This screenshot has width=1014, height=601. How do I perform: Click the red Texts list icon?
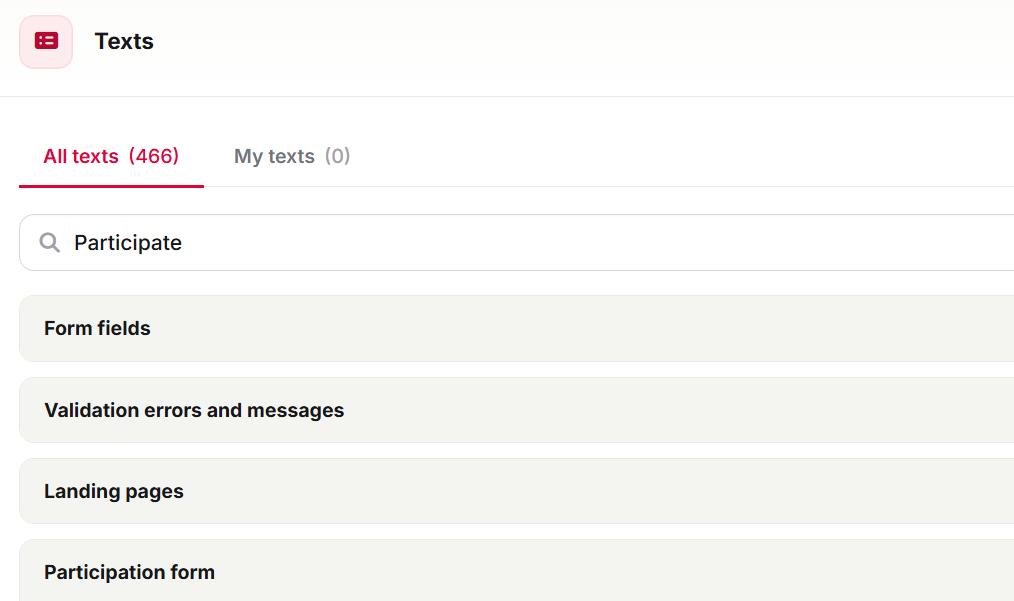[46, 41]
